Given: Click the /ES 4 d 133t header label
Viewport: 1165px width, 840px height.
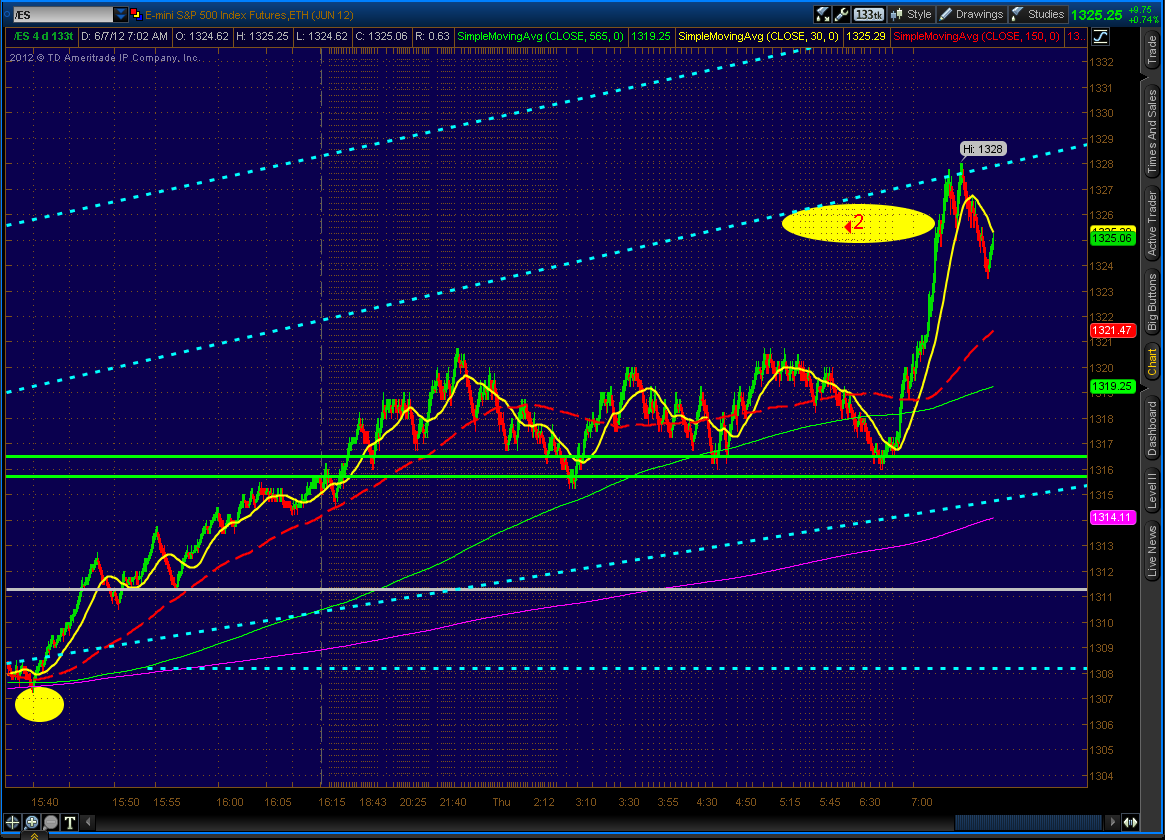Looking at the screenshot, I should click(42, 36).
